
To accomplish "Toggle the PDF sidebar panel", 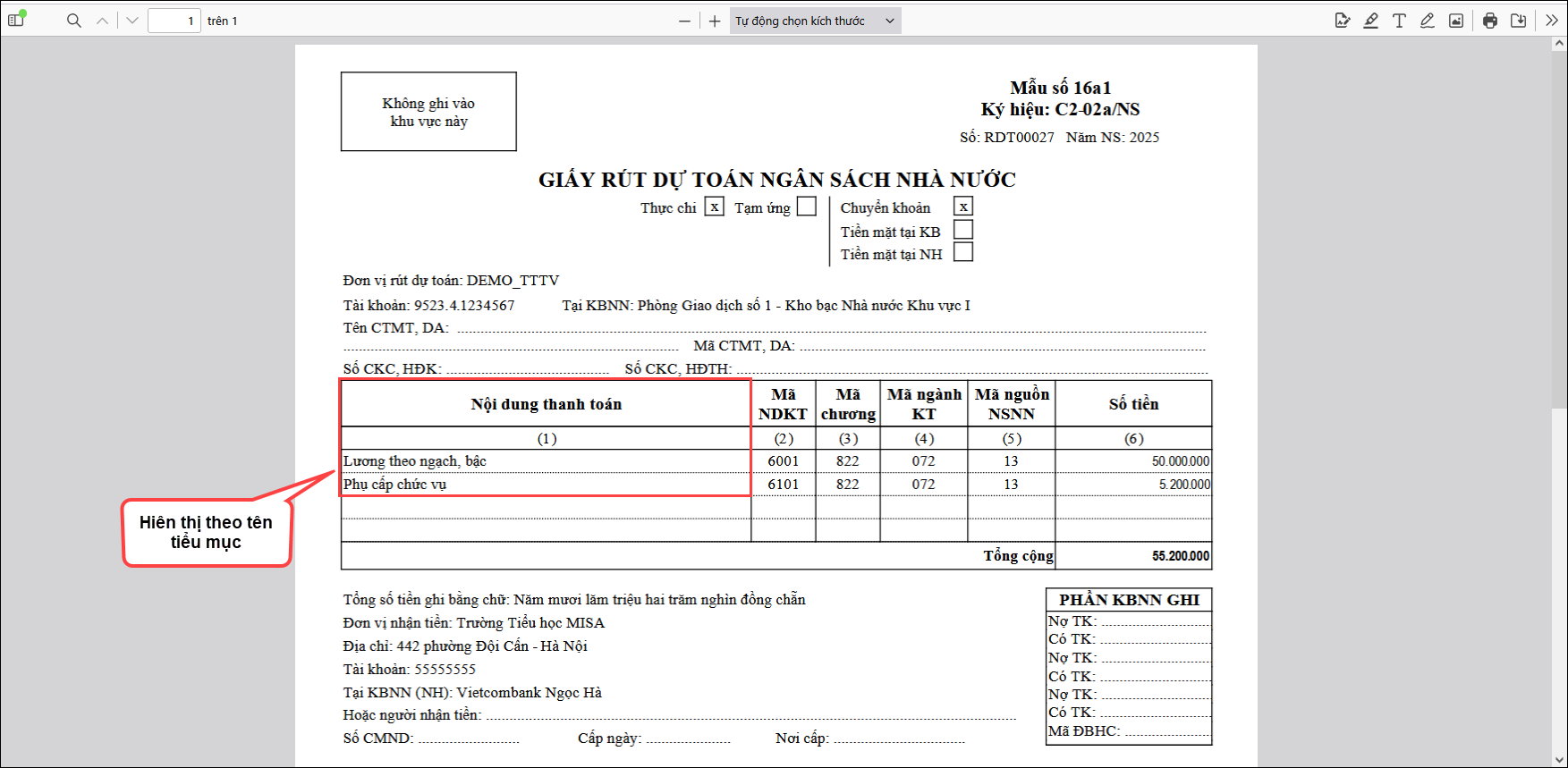I will [x=17, y=21].
